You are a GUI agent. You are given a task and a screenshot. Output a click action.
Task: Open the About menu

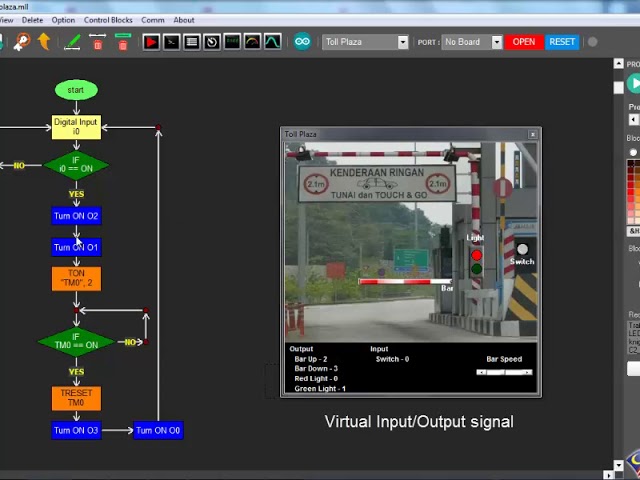[184, 20]
